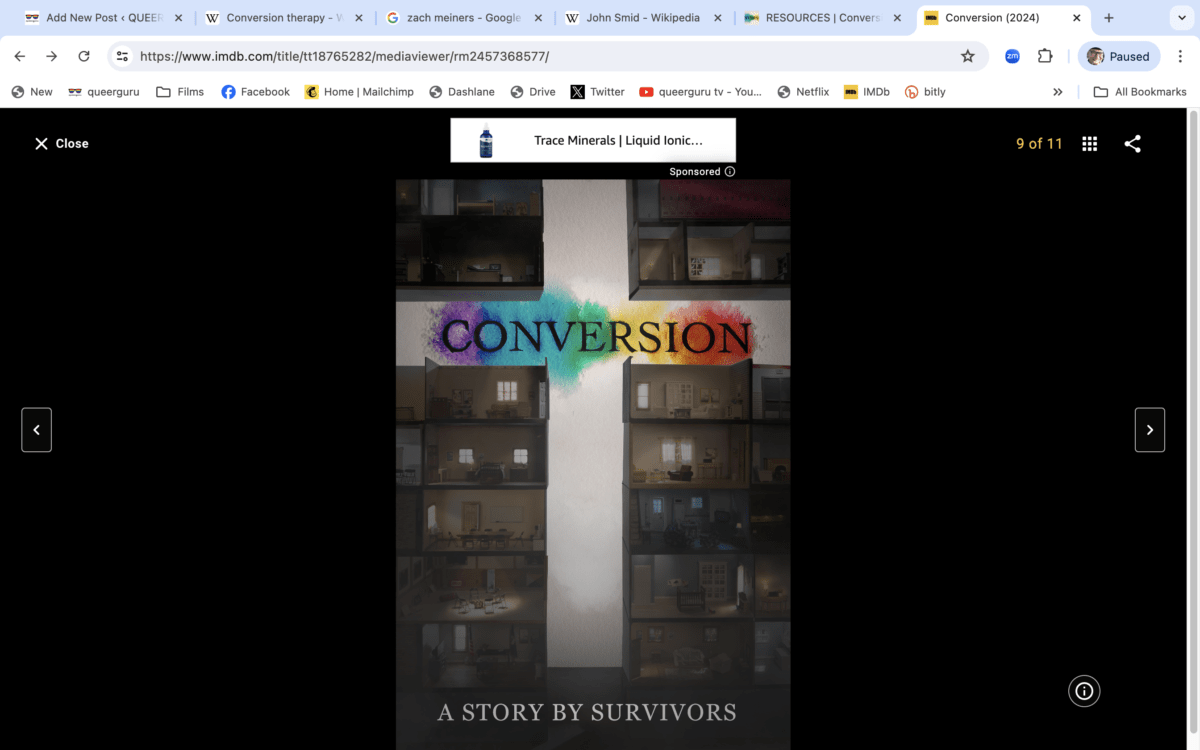View site information icon in address bar

[x=122, y=57]
